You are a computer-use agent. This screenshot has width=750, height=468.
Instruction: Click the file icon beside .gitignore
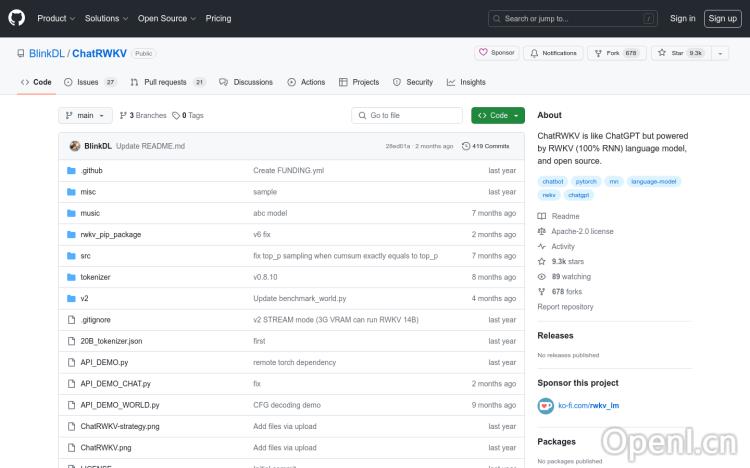coord(71,320)
